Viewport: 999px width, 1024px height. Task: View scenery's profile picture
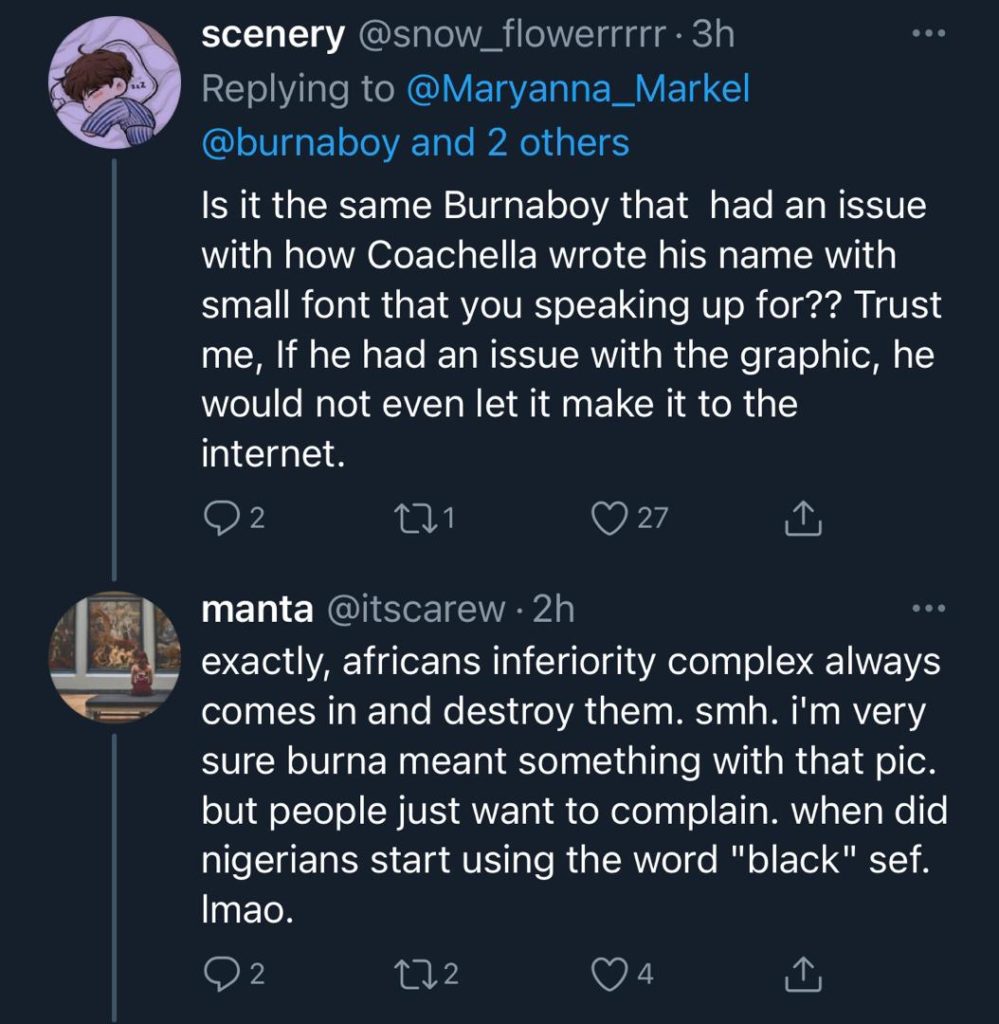click(114, 83)
